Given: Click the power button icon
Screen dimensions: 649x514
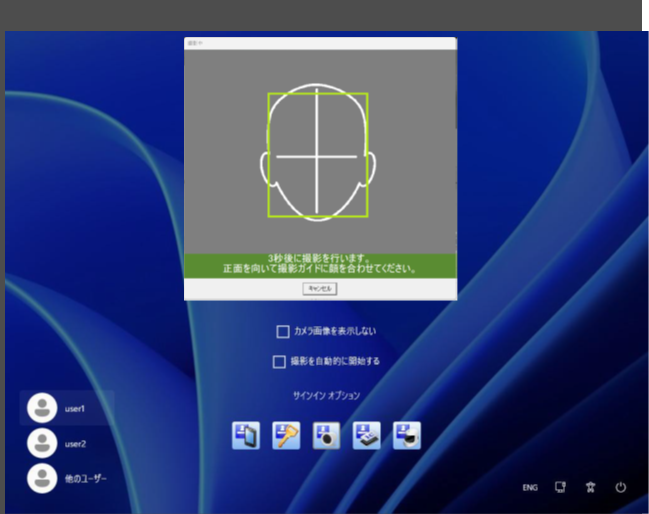Looking at the screenshot, I should point(621,487).
